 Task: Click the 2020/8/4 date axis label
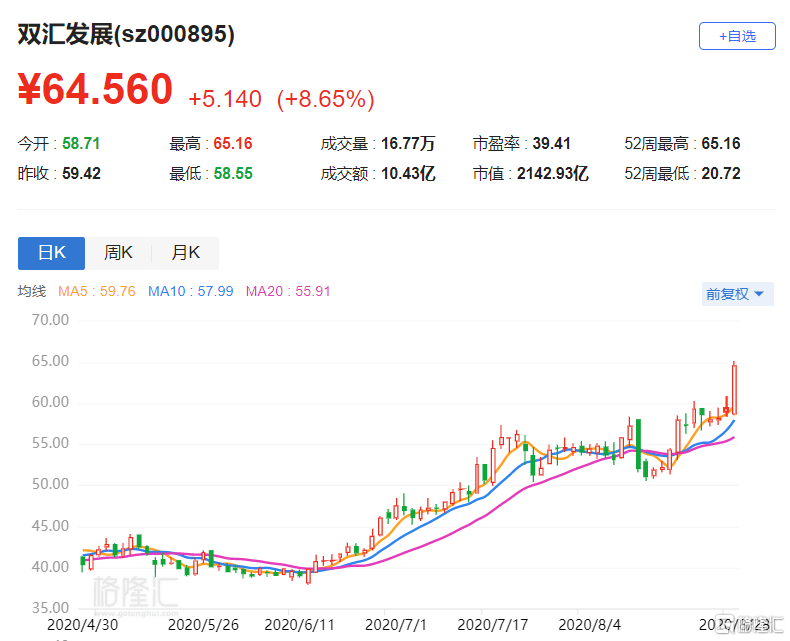click(x=589, y=625)
